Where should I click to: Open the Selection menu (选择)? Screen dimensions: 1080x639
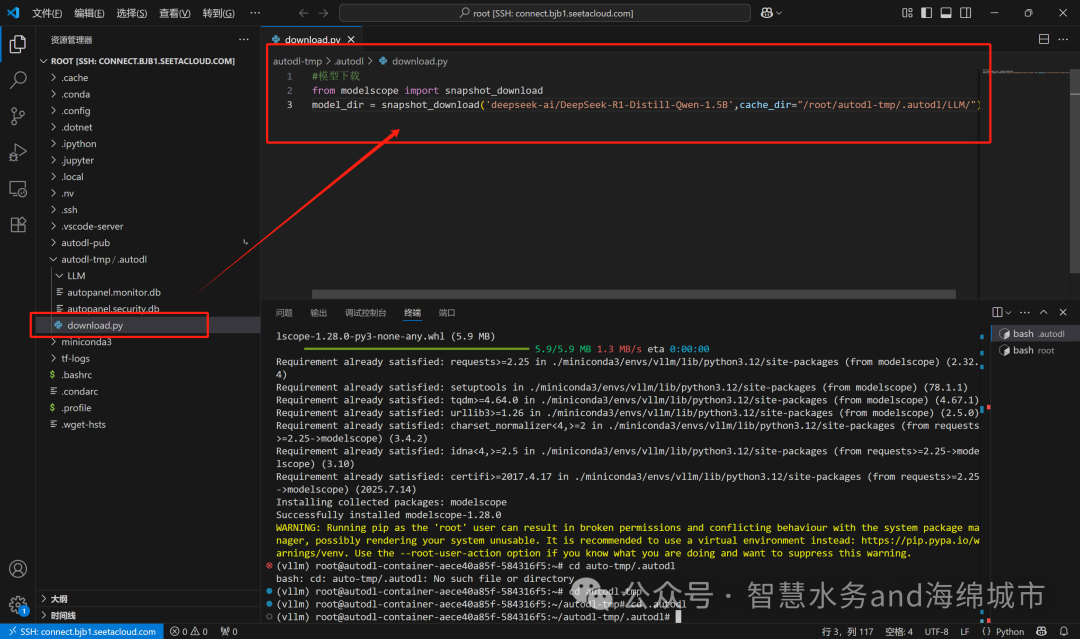[132, 13]
